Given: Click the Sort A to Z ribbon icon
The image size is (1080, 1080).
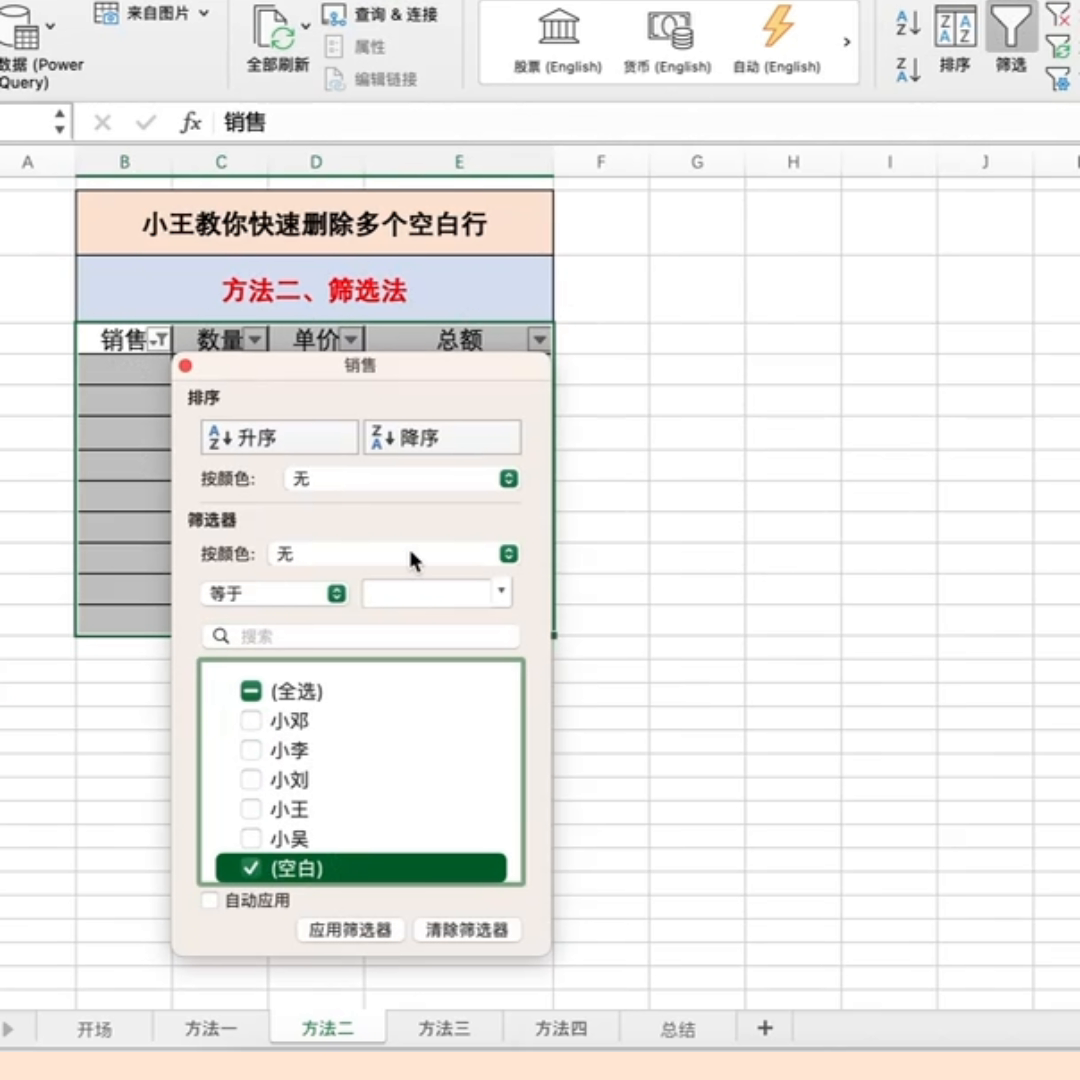Looking at the screenshot, I should 908,23.
